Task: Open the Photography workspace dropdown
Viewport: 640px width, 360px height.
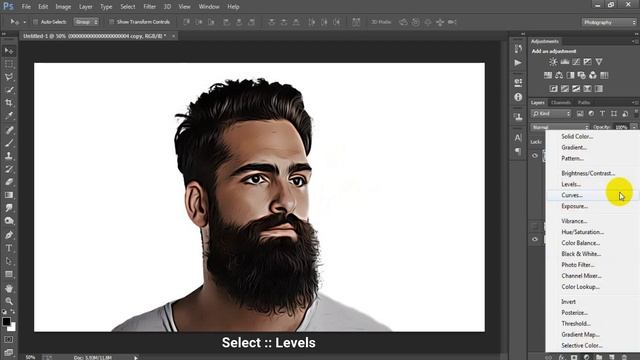Action: coord(609,22)
